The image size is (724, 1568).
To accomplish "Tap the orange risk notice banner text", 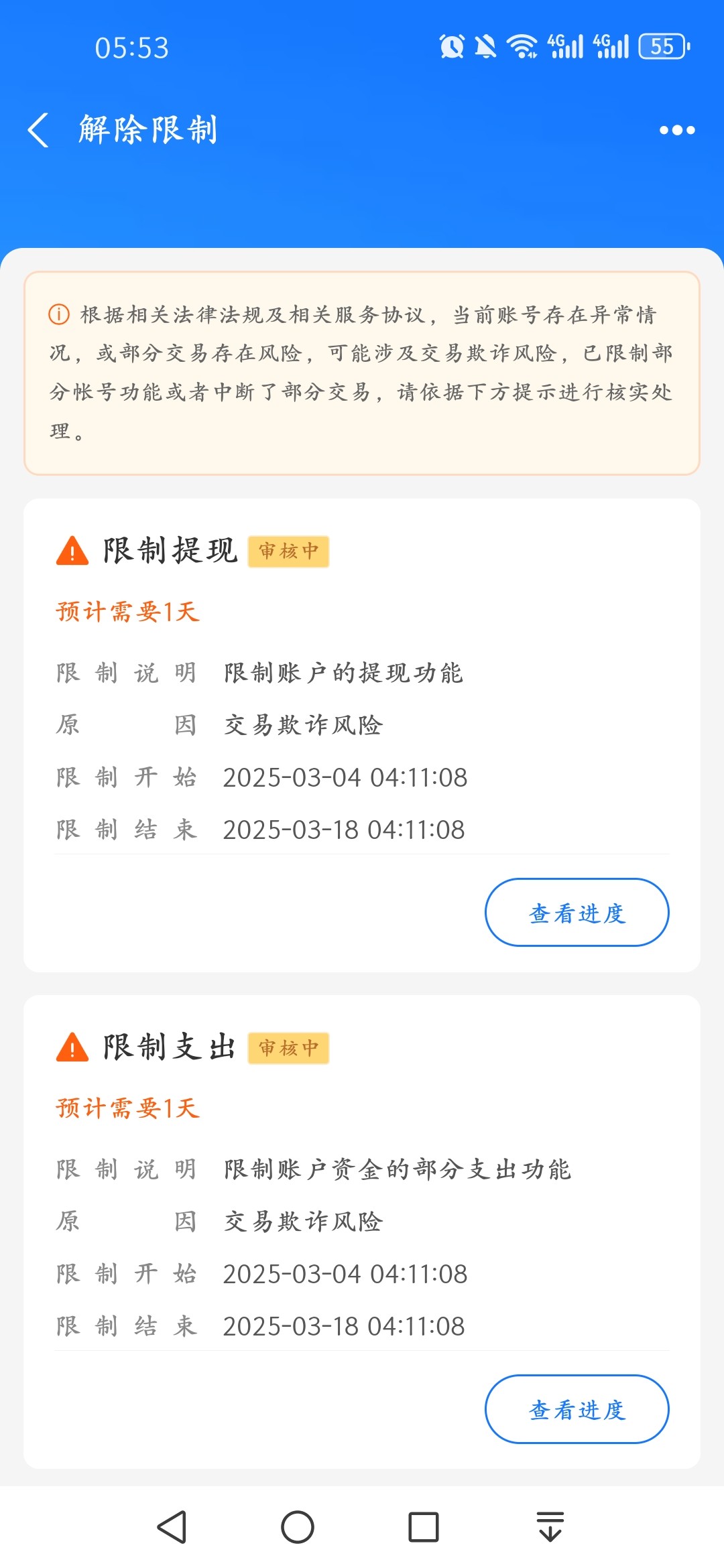I will click(x=362, y=373).
